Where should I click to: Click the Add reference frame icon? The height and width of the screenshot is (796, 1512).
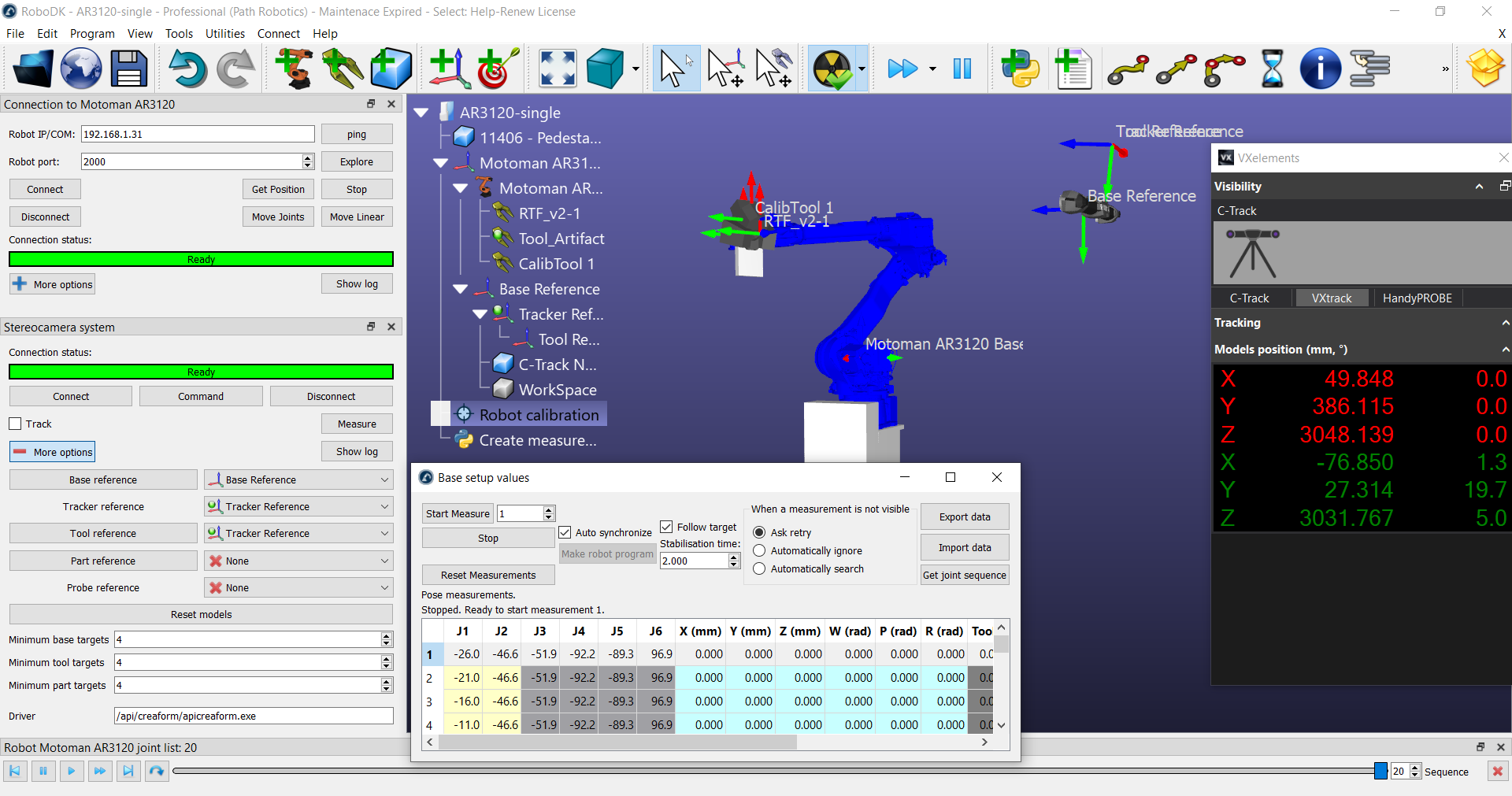tap(449, 69)
